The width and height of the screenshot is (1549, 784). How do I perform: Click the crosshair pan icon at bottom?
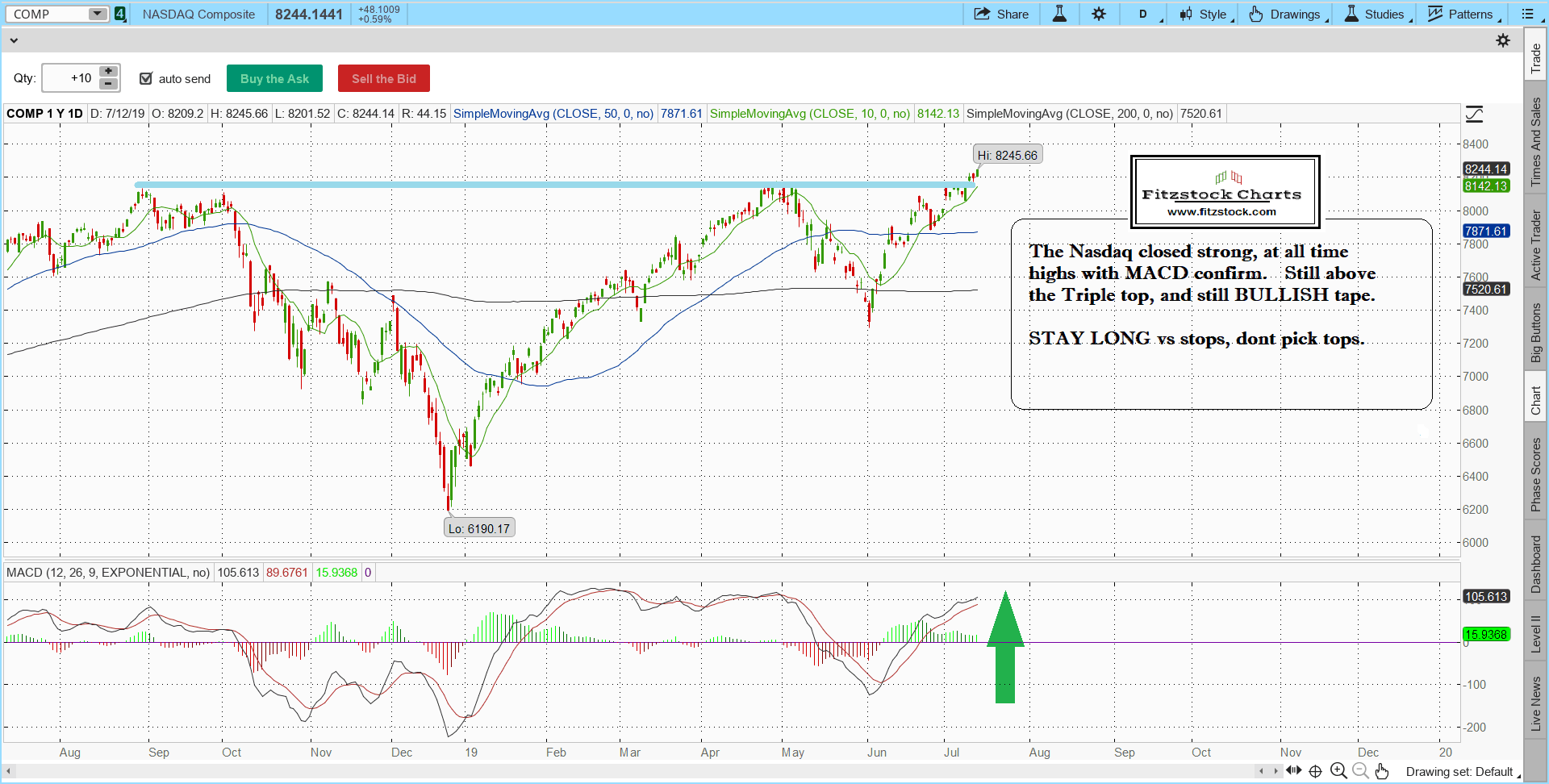1315,771
